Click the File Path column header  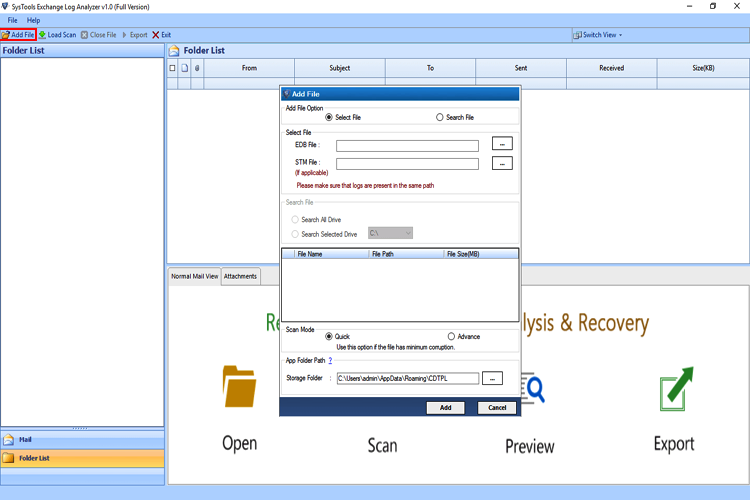click(x=406, y=254)
